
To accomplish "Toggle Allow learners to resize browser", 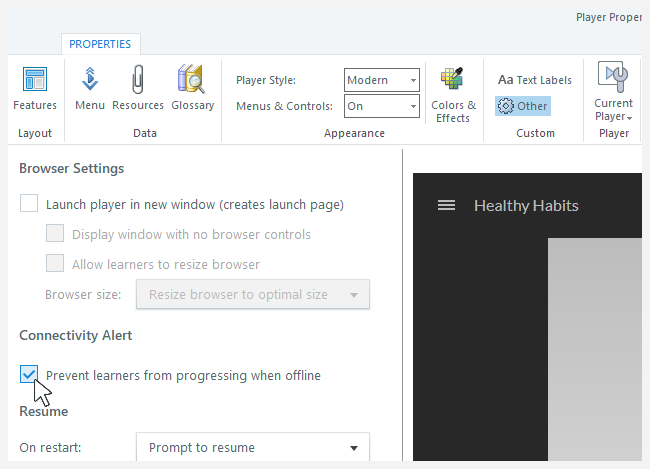I will pos(56,264).
